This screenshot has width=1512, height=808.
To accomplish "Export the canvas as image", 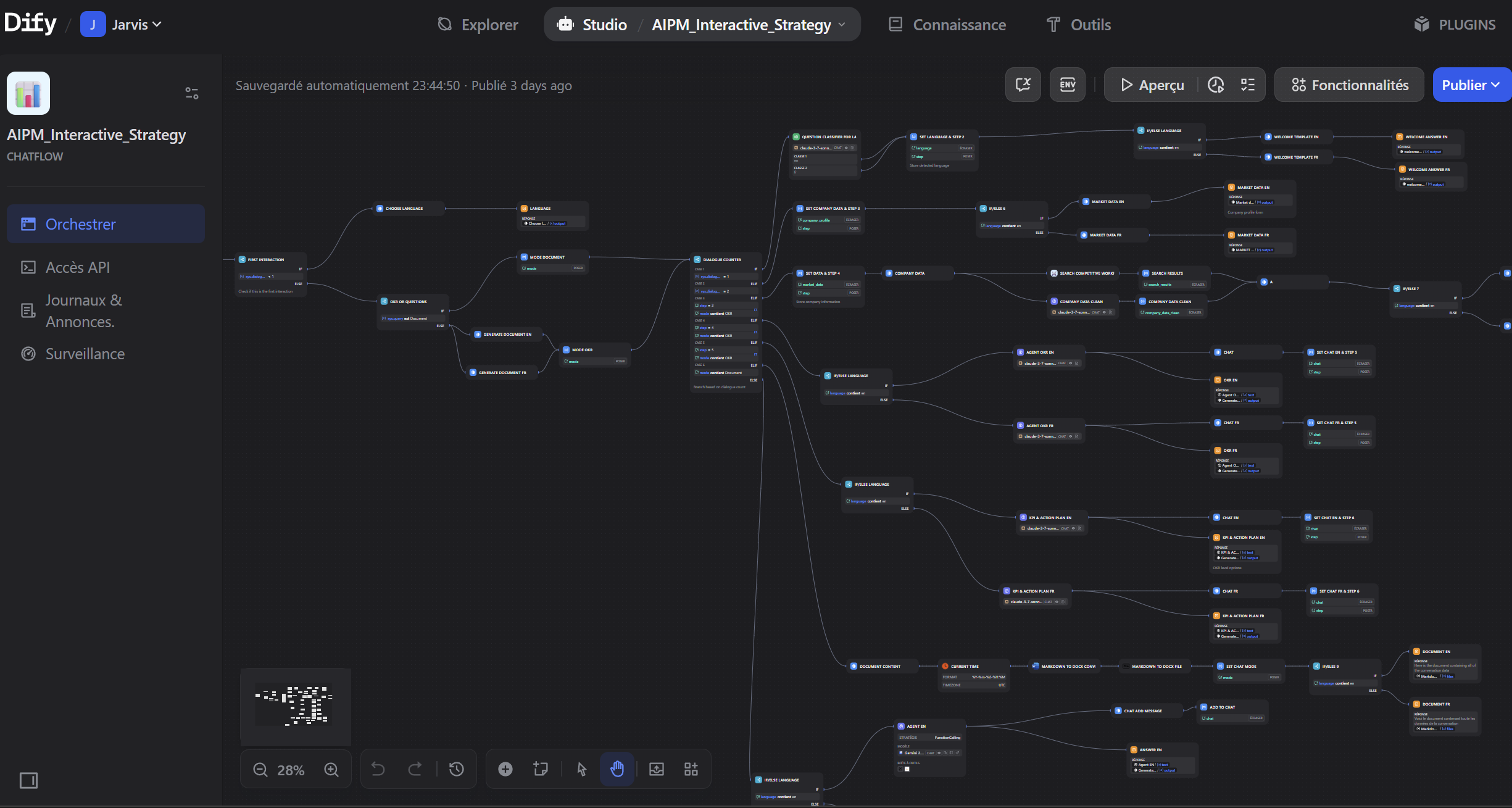I will tap(657, 769).
